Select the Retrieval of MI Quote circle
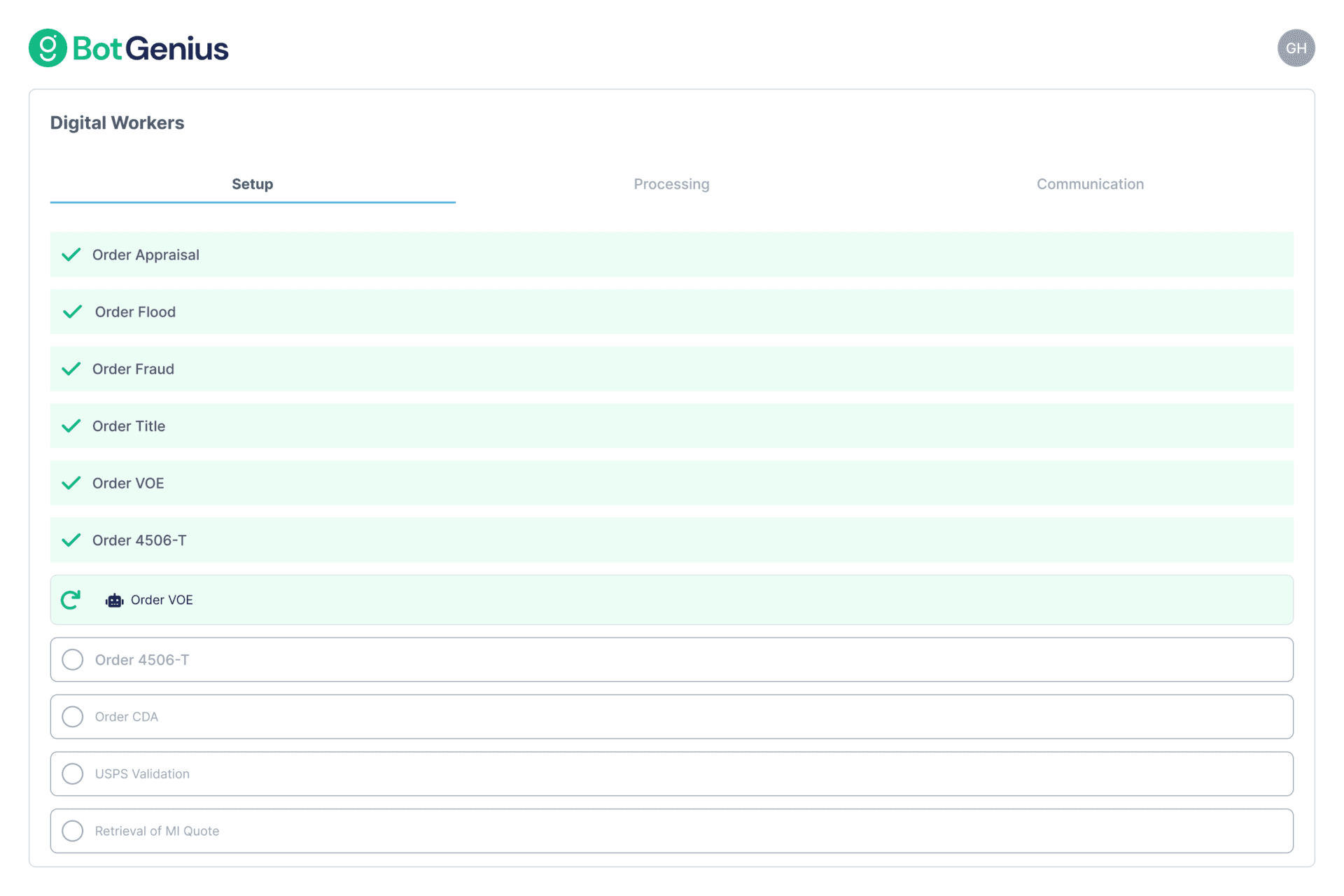Viewport: 1344px width, 896px height. click(x=73, y=831)
